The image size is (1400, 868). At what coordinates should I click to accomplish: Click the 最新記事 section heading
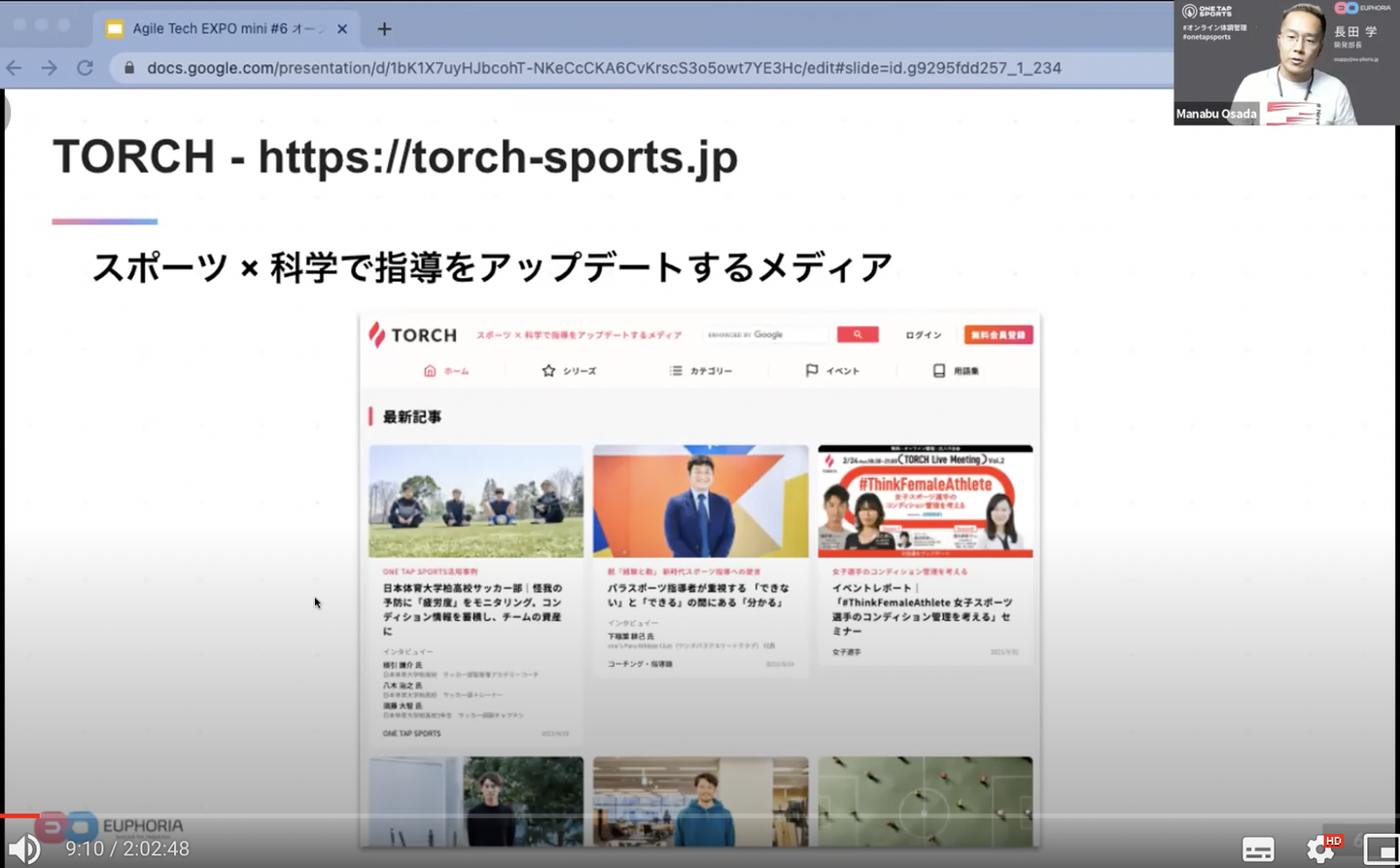point(411,417)
